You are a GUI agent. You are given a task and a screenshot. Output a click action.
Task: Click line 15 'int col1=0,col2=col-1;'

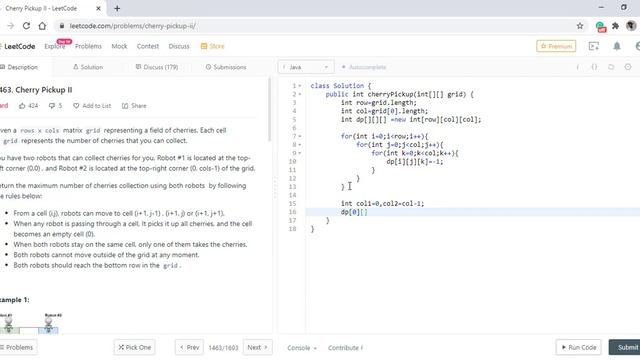382,203
